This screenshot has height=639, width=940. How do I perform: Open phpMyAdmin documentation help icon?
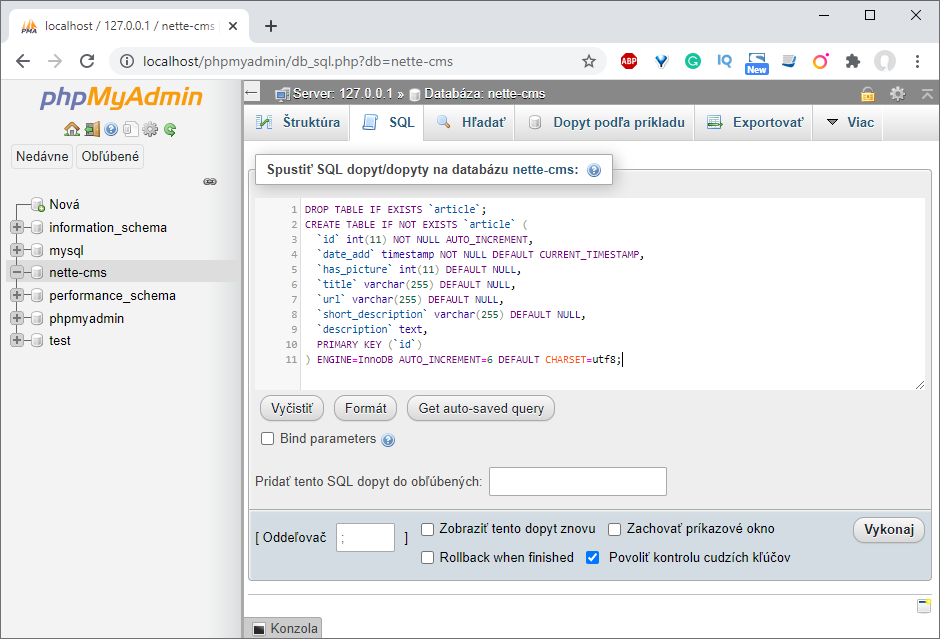coord(110,128)
